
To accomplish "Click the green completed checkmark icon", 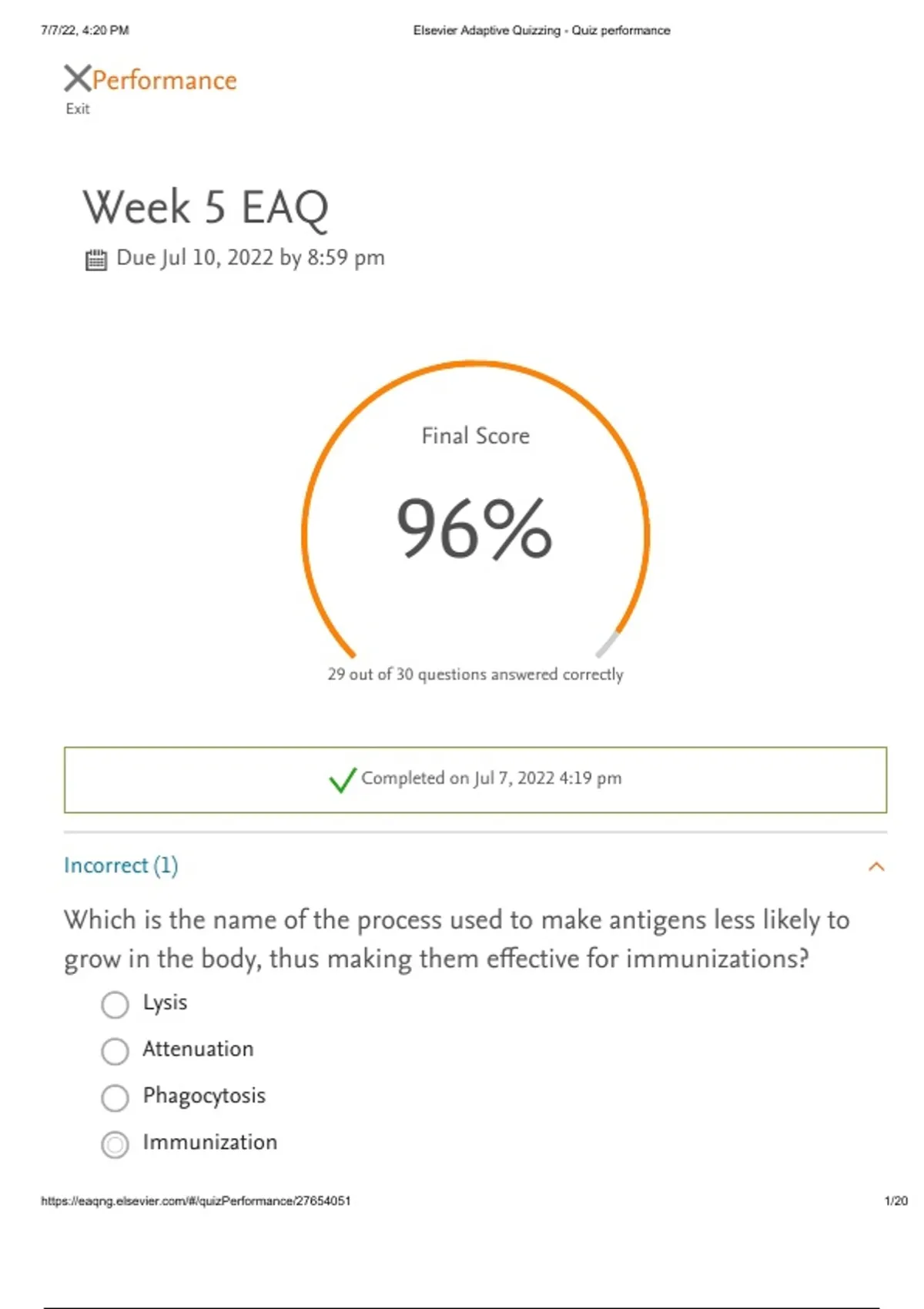I will pyautogui.click(x=342, y=779).
